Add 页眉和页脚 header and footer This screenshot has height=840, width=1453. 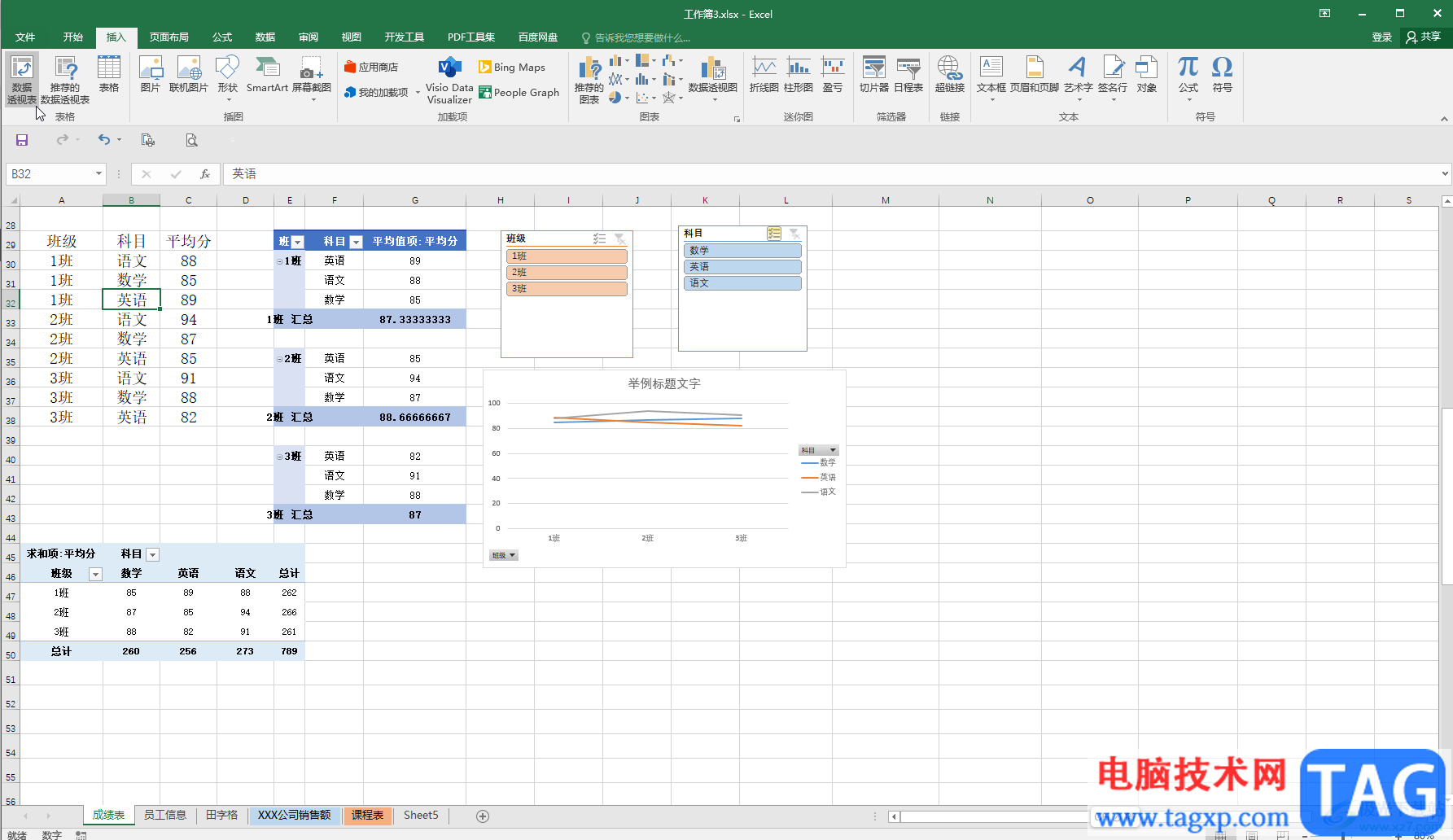[x=1035, y=73]
